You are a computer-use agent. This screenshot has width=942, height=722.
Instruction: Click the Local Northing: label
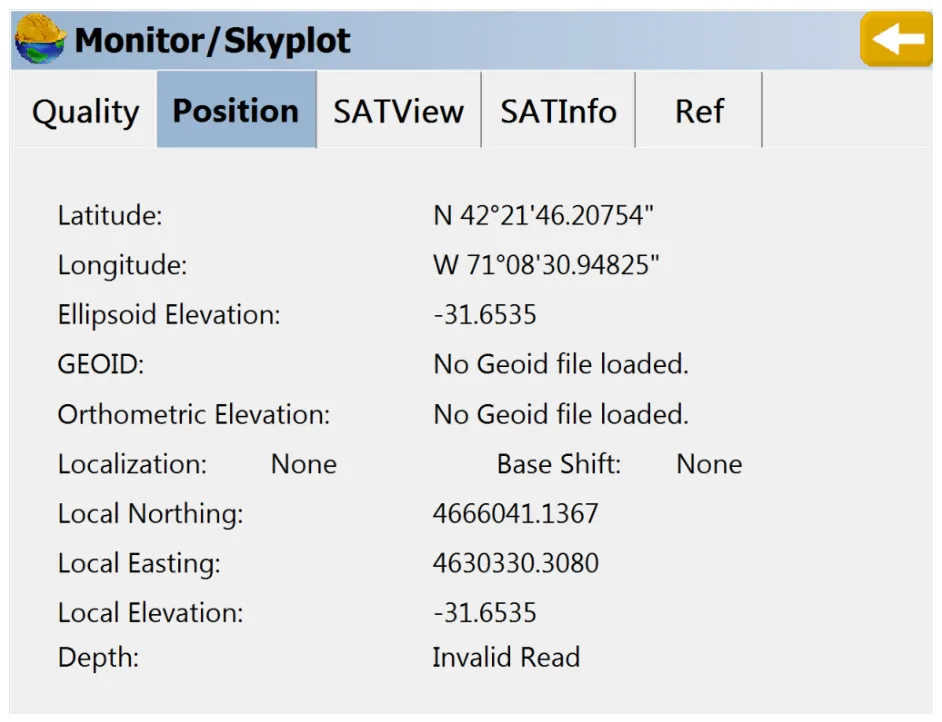(x=150, y=514)
